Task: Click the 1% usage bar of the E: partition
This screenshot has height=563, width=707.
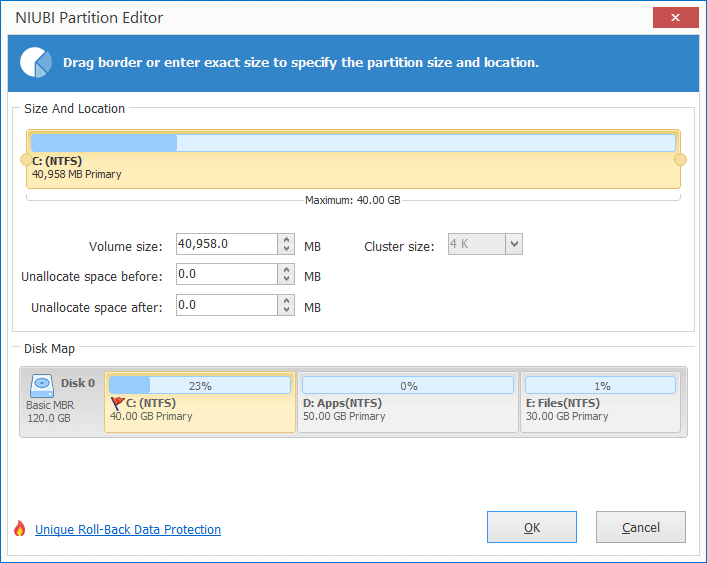Action: coord(600,385)
